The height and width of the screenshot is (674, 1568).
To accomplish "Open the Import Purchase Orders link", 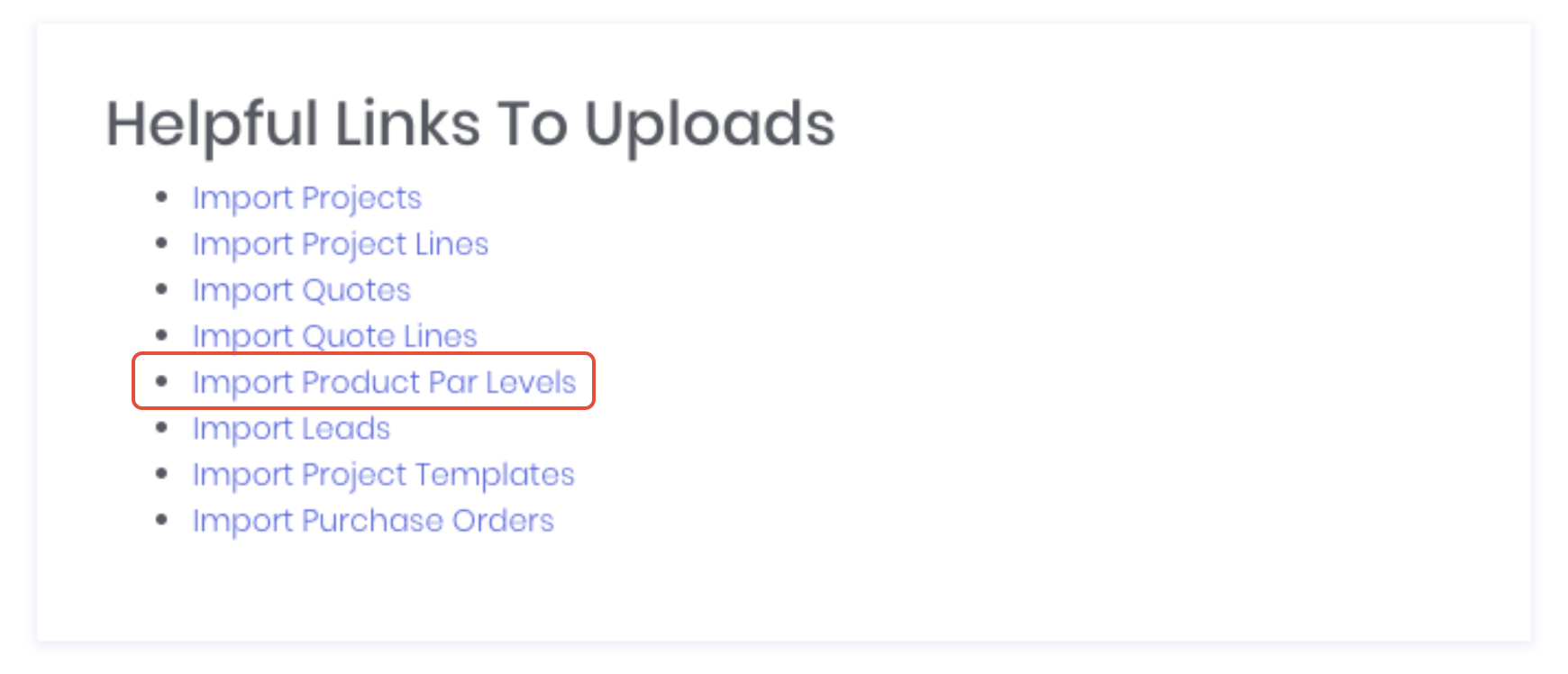I will [372, 521].
